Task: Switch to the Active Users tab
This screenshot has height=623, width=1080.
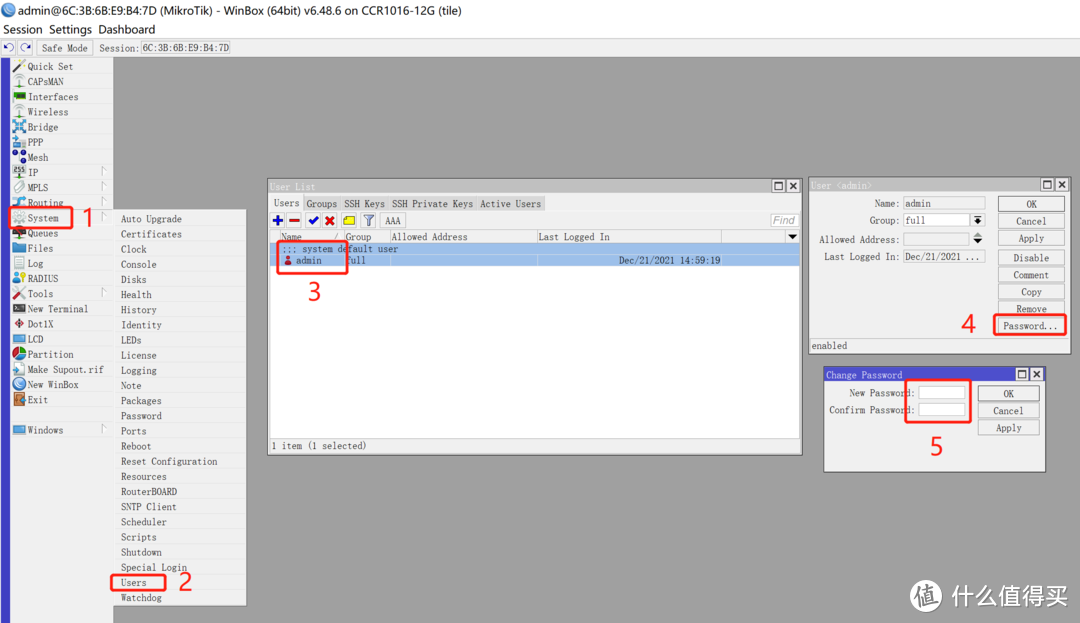Action: pos(510,204)
